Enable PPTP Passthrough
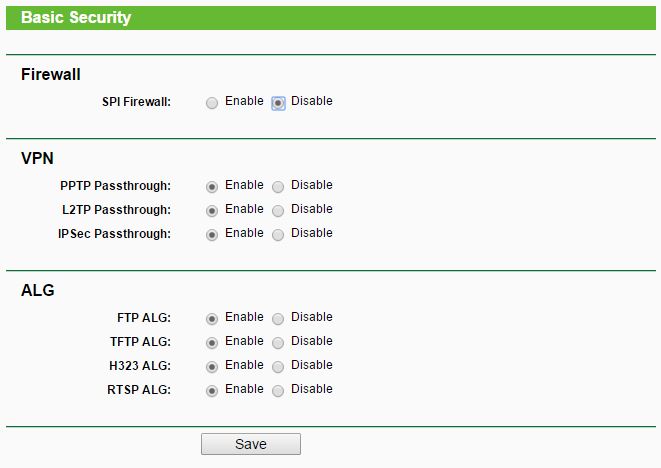The width and height of the screenshot is (661, 468). coord(212,187)
